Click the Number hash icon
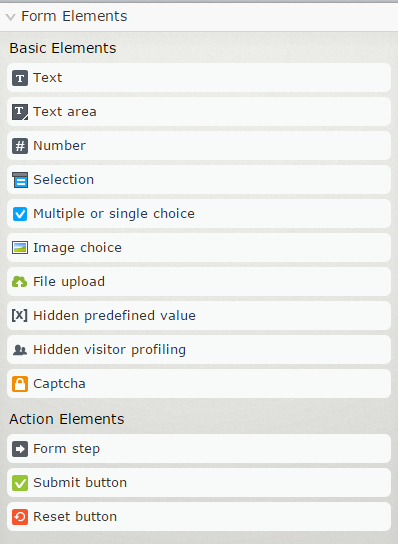Image resolution: width=398 pixels, height=544 pixels. click(20, 146)
